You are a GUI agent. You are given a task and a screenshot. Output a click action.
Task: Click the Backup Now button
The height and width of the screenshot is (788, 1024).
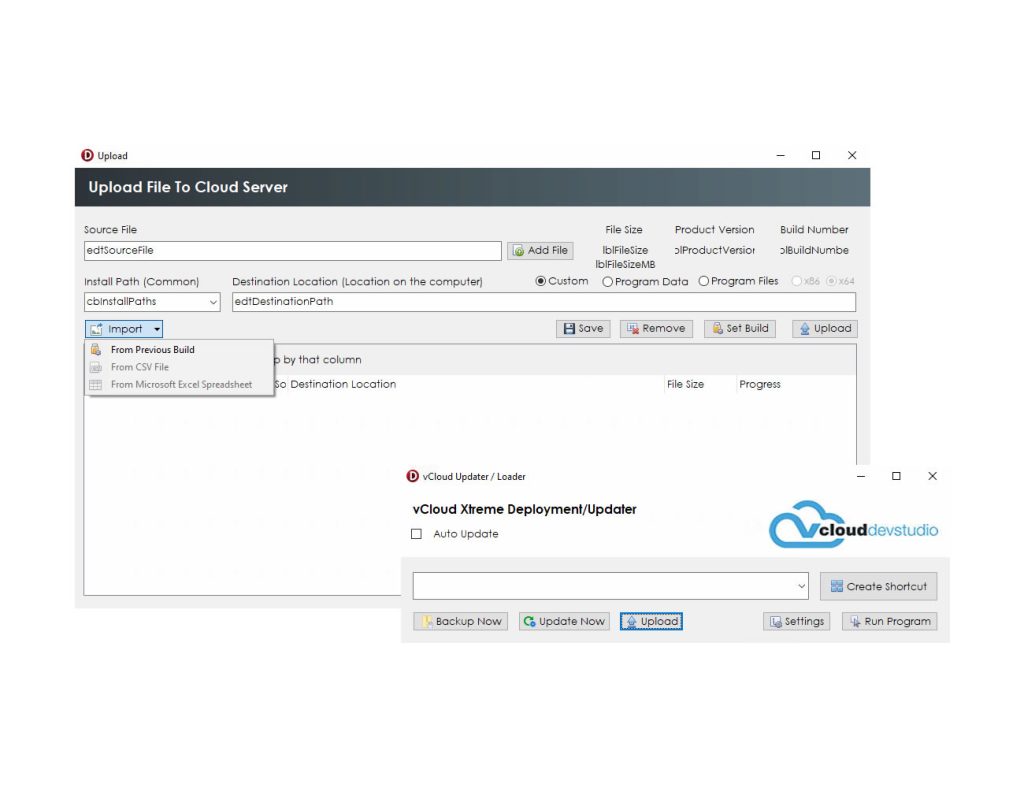(x=460, y=622)
